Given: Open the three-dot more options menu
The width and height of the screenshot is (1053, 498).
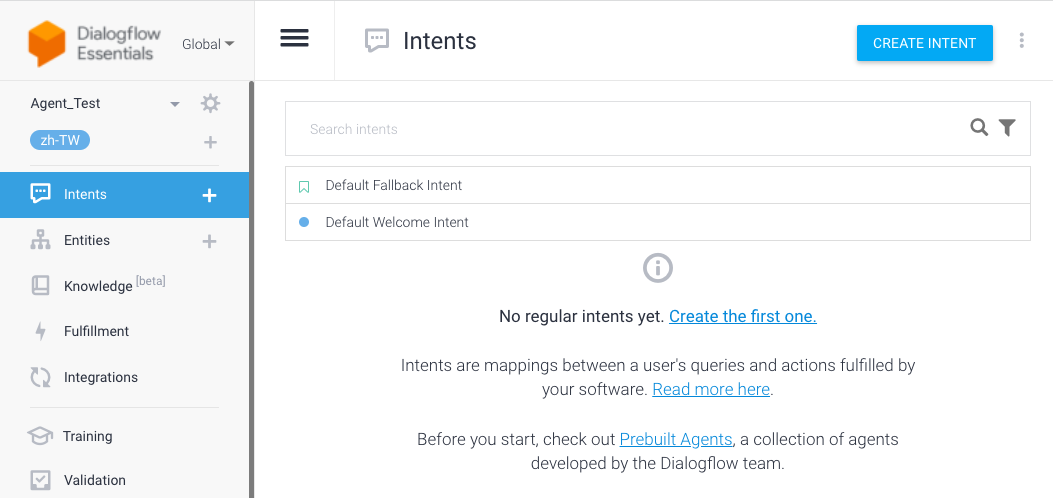Looking at the screenshot, I should [x=1021, y=40].
